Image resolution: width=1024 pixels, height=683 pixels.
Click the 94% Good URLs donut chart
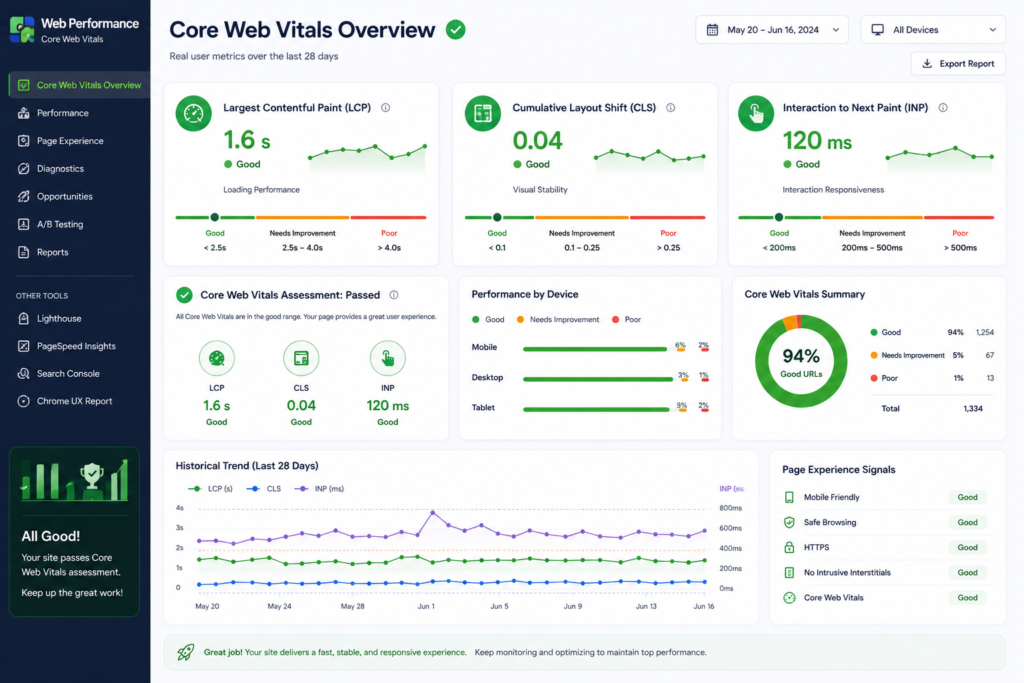click(801, 361)
